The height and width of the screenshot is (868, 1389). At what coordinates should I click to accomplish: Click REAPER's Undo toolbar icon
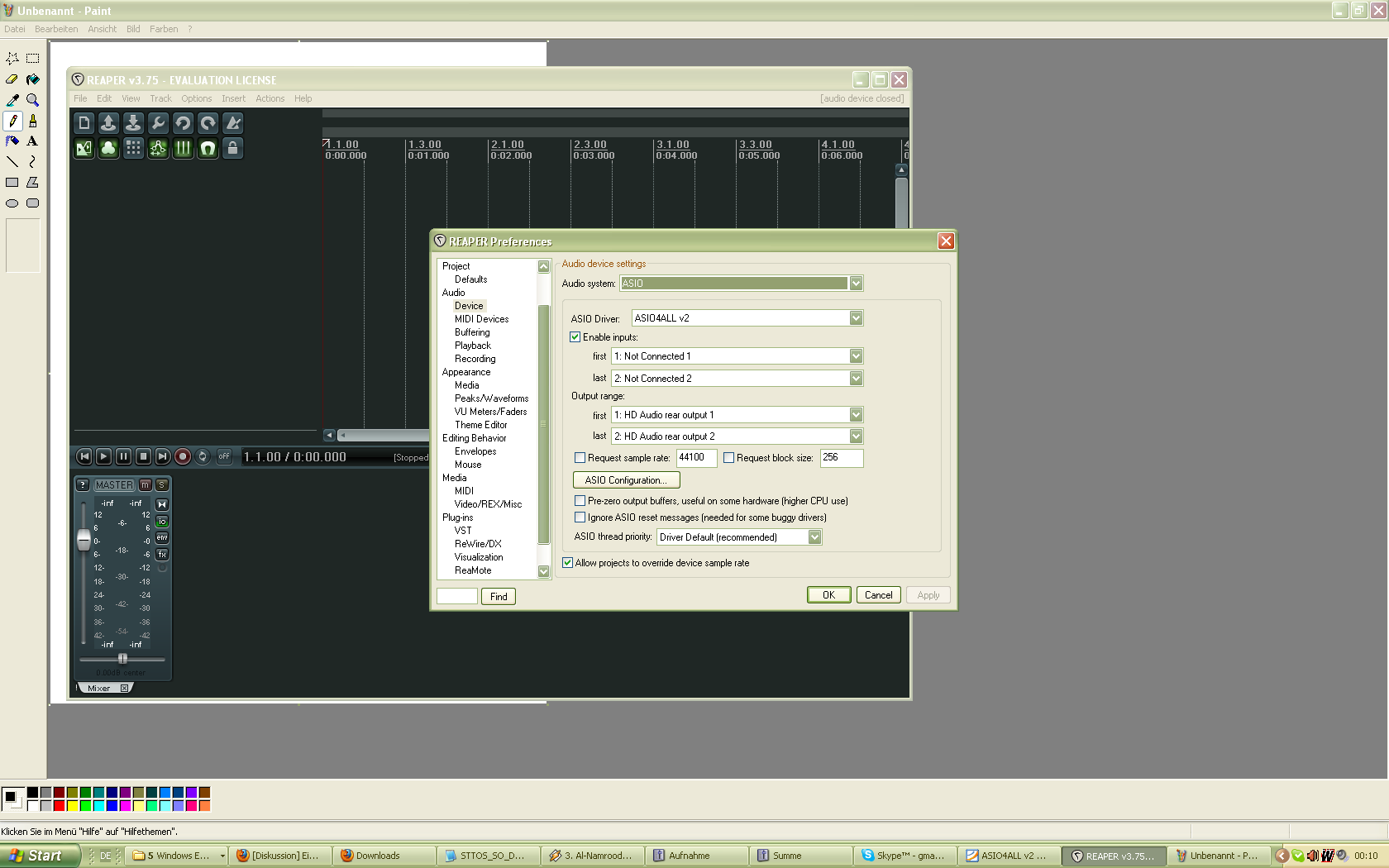tap(184, 123)
